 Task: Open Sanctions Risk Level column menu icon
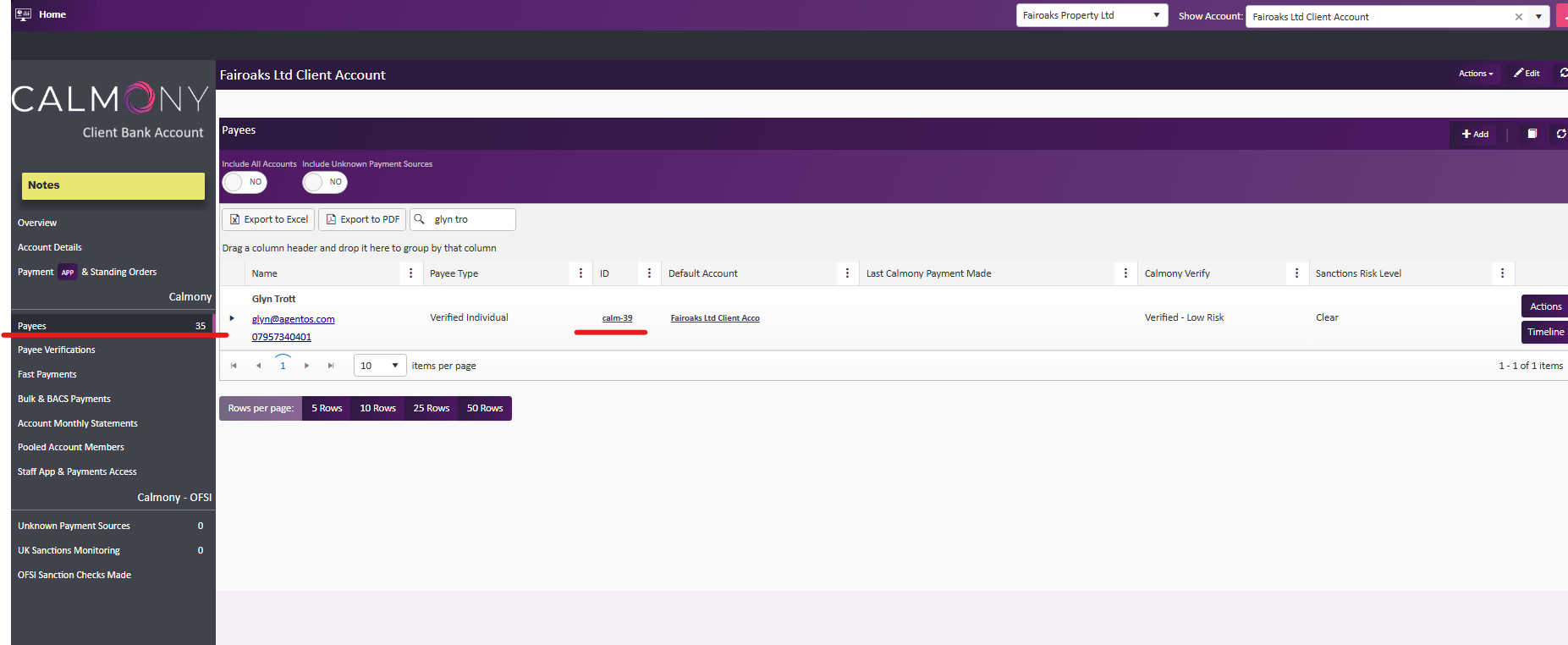pos(1502,273)
